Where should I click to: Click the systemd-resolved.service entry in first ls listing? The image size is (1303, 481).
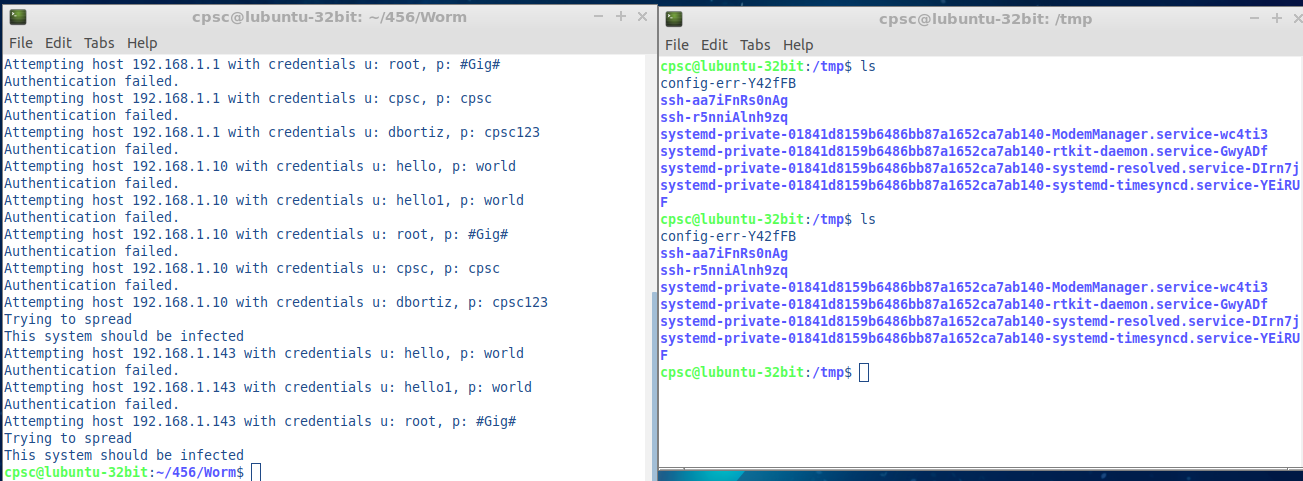tap(980, 168)
